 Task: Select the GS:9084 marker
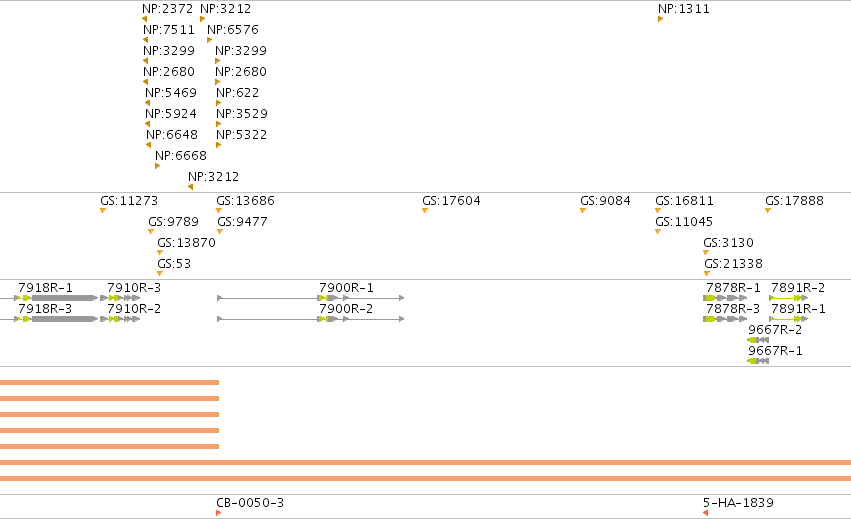[x=583, y=211]
